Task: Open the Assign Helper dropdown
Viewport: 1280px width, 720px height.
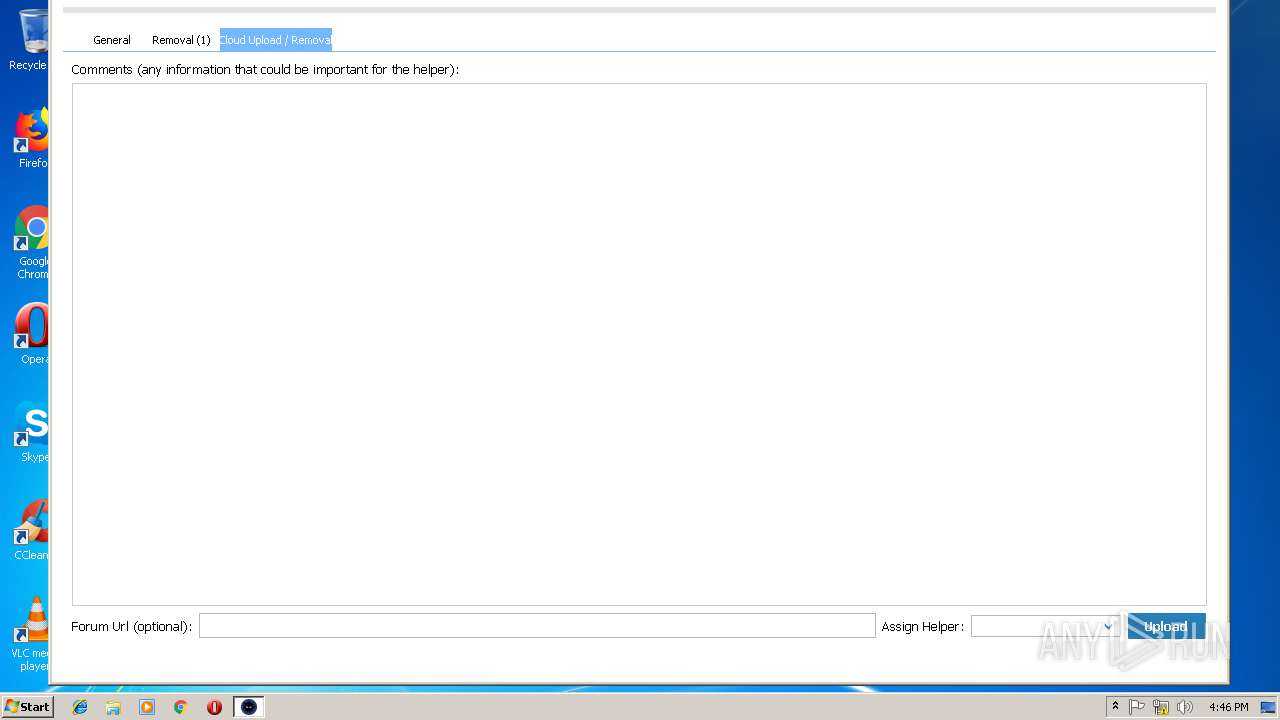Action: (x=1044, y=626)
